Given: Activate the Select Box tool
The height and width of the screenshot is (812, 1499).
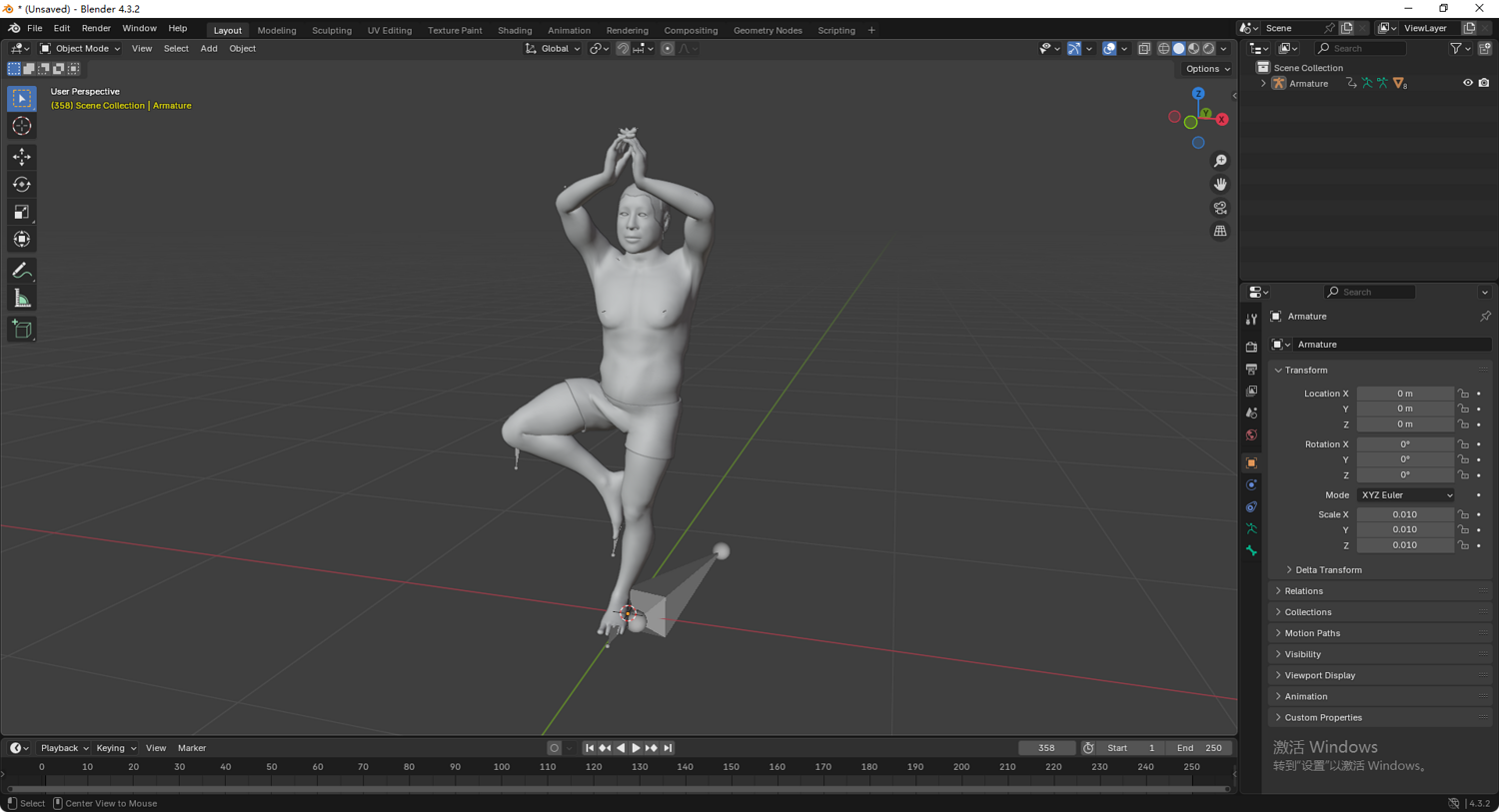Looking at the screenshot, I should [x=22, y=99].
